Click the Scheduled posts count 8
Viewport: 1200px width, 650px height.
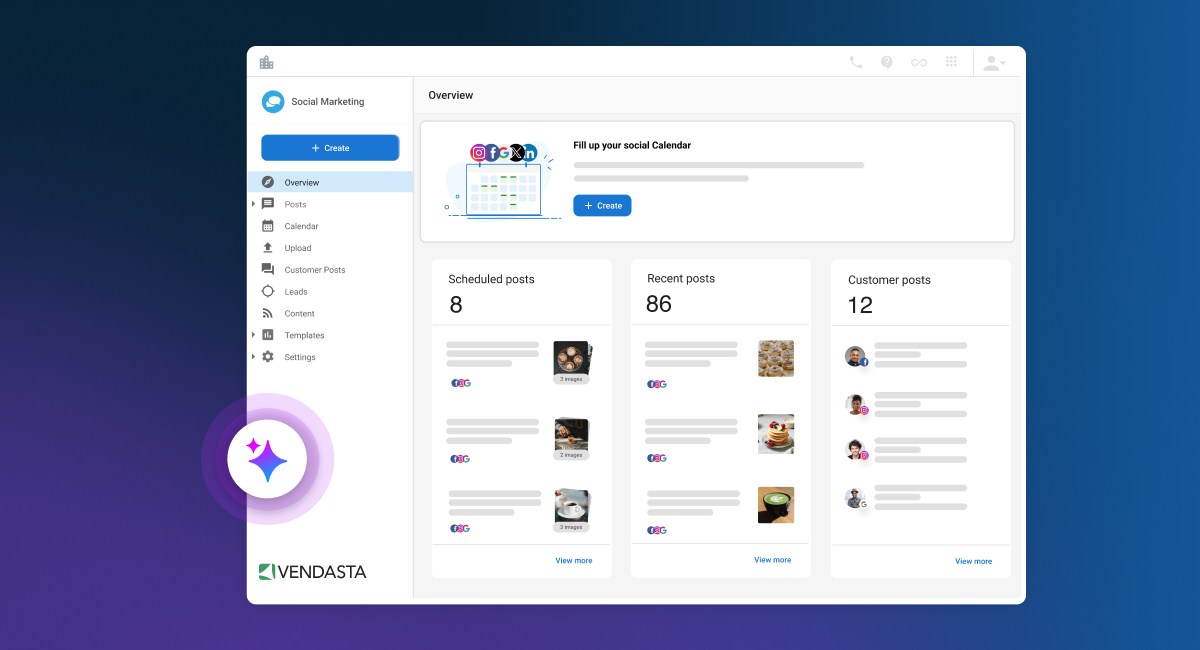[456, 305]
